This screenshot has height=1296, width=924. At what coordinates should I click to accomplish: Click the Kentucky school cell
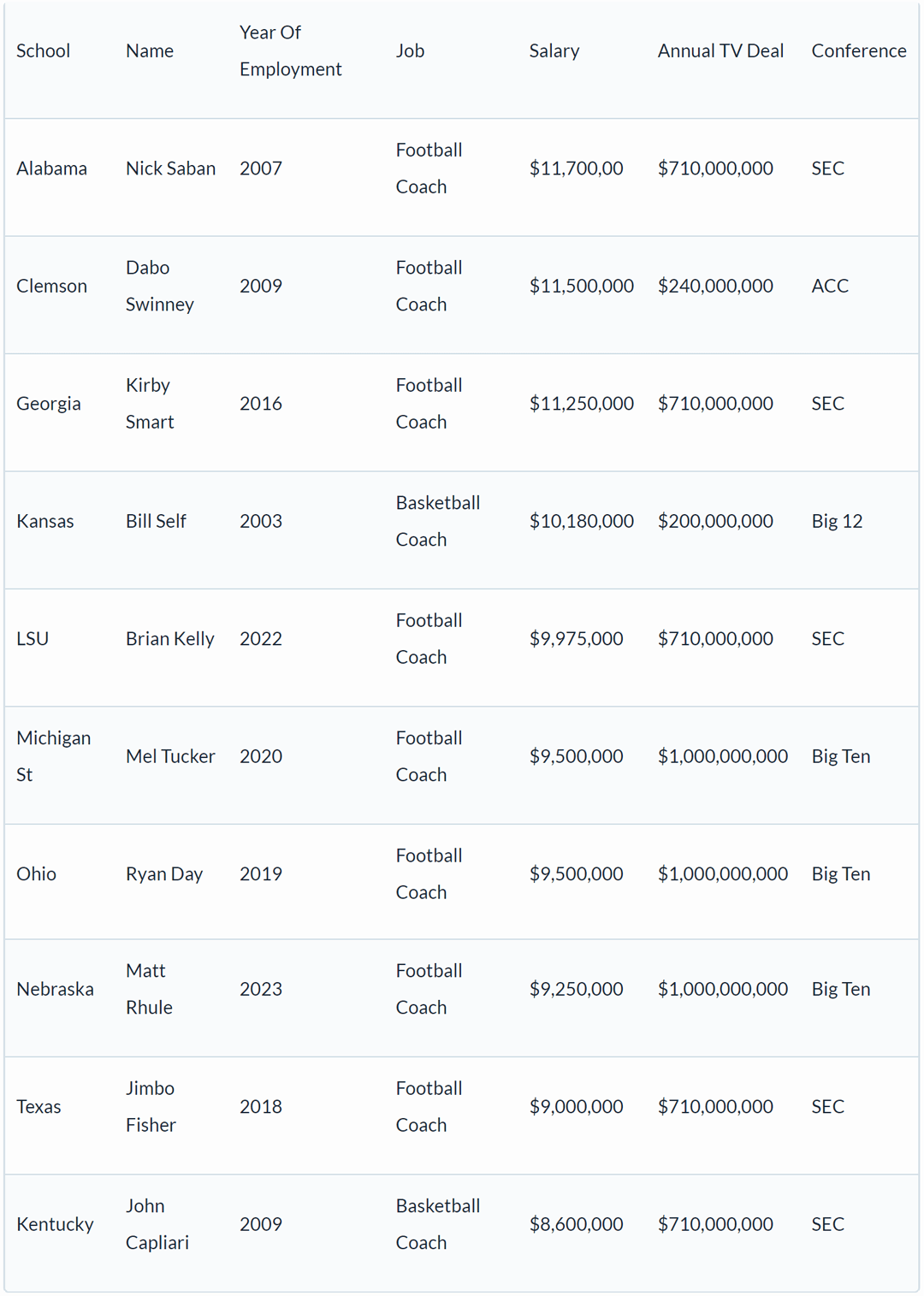click(55, 1224)
